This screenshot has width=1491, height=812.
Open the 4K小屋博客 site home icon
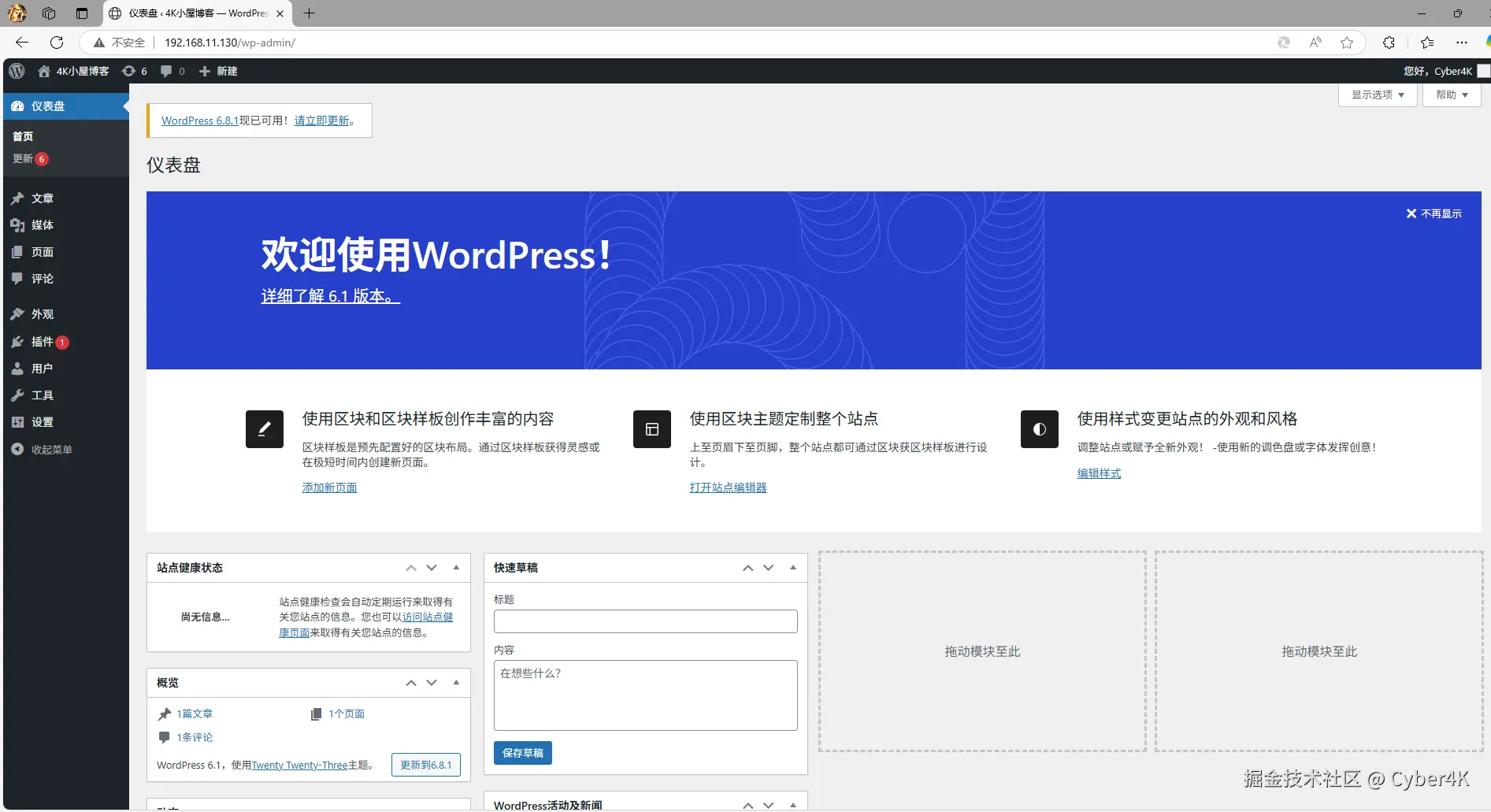[44, 71]
